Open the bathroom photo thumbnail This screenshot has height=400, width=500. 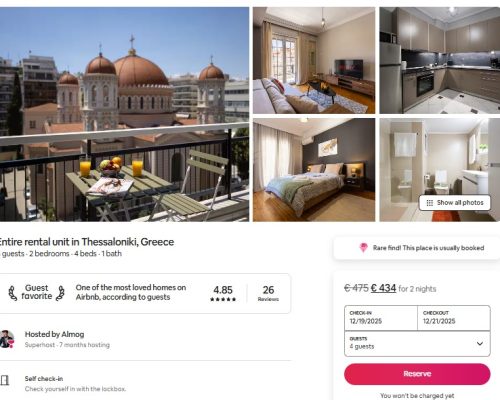pos(440,170)
